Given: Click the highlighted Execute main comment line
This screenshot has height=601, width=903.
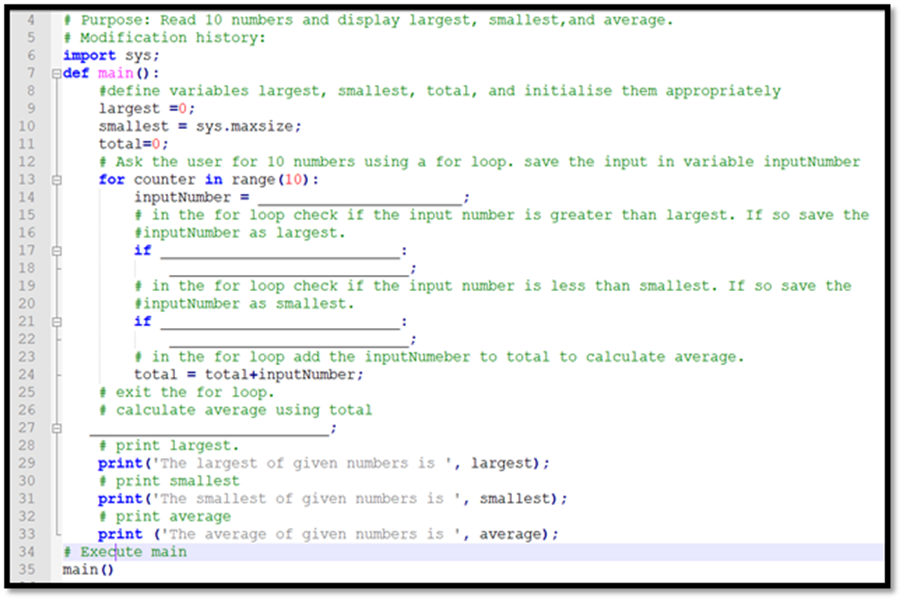Looking at the screenshot, I should click(x=125, y=551).
